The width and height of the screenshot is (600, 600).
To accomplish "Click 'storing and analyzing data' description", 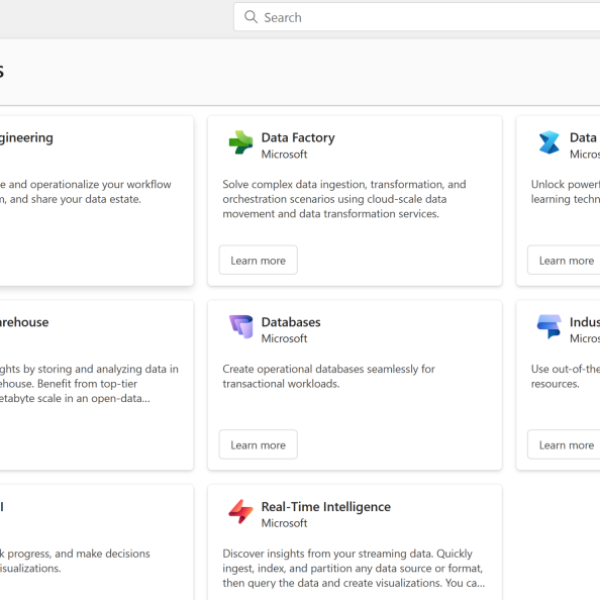I will pyautogui.click(x=89, y=383).
